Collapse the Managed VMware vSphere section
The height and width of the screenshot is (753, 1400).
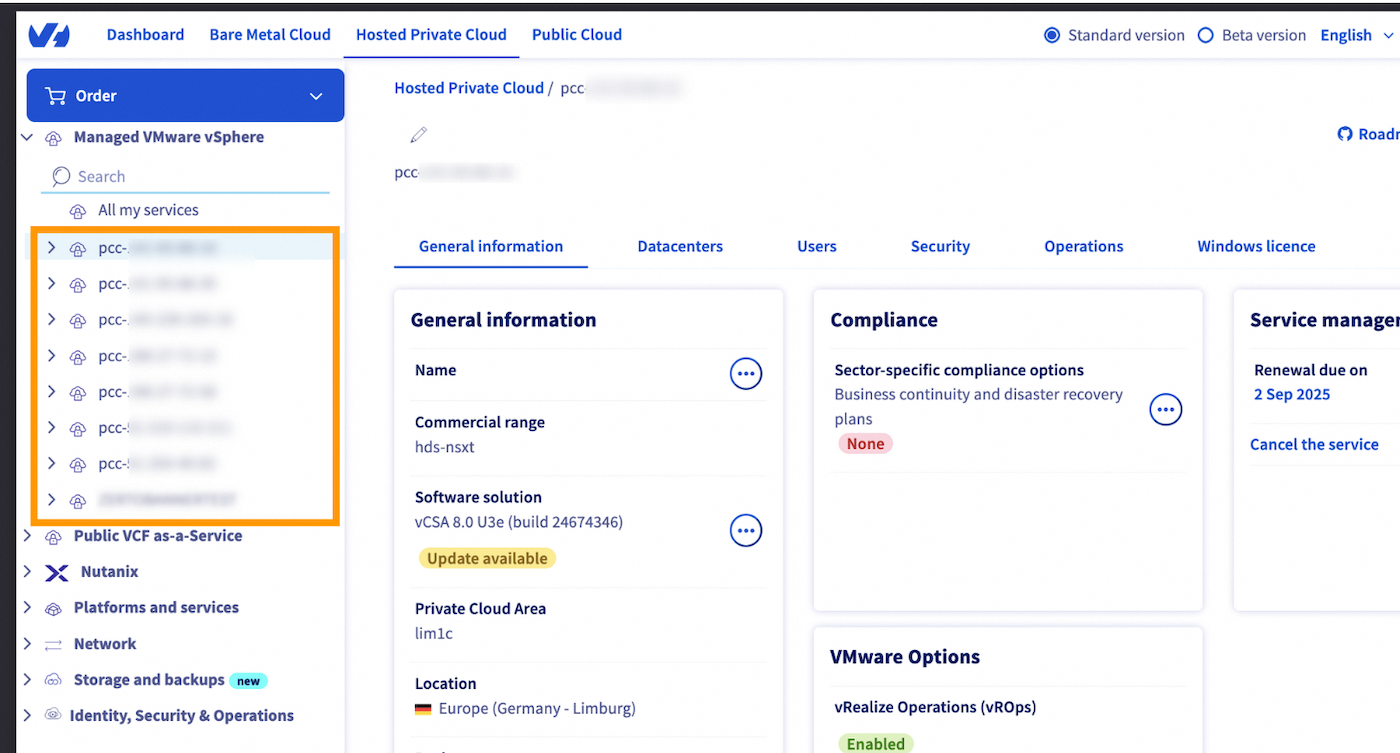point(26,137)
